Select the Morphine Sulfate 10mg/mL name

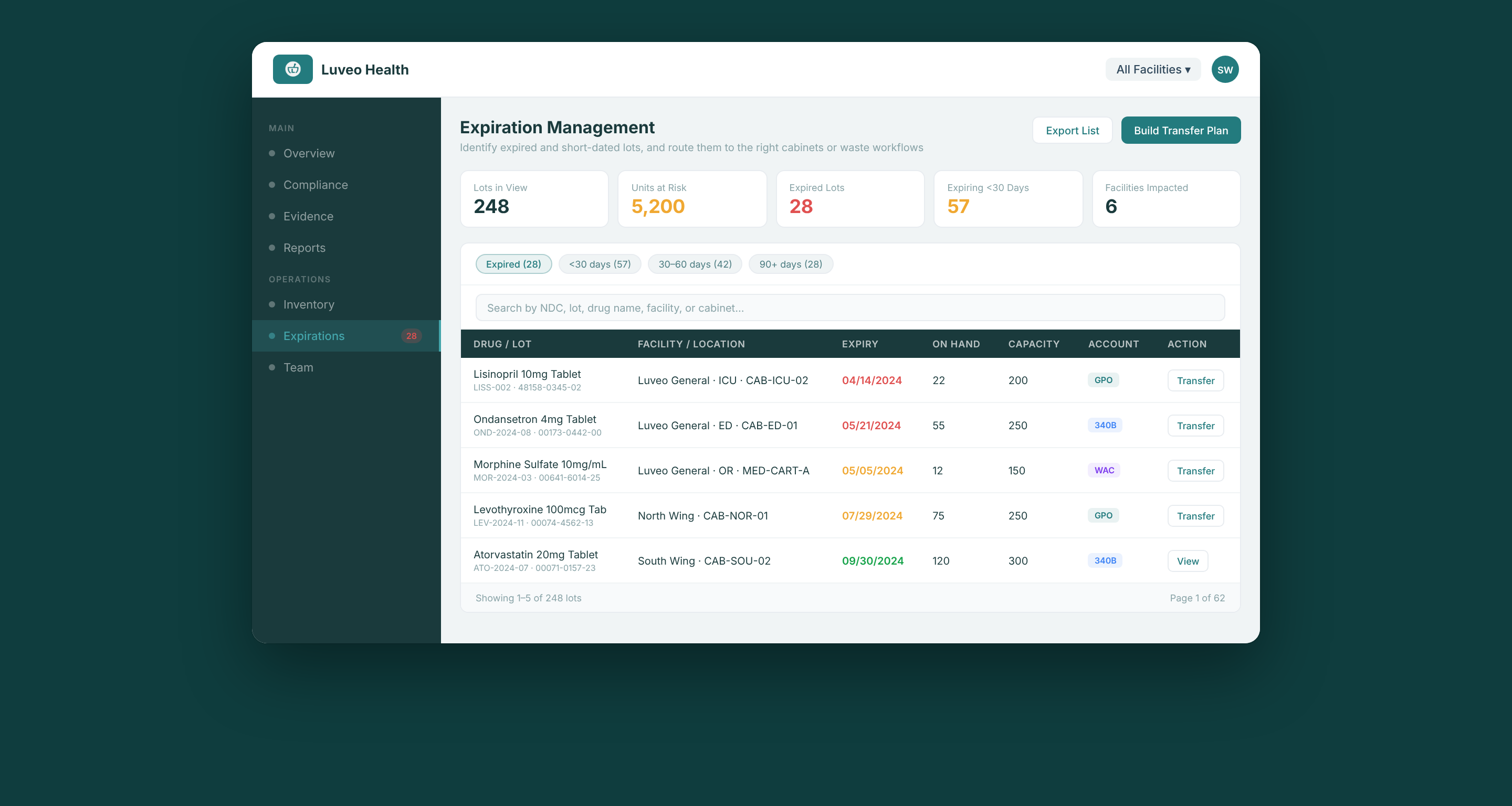[539, 464]
